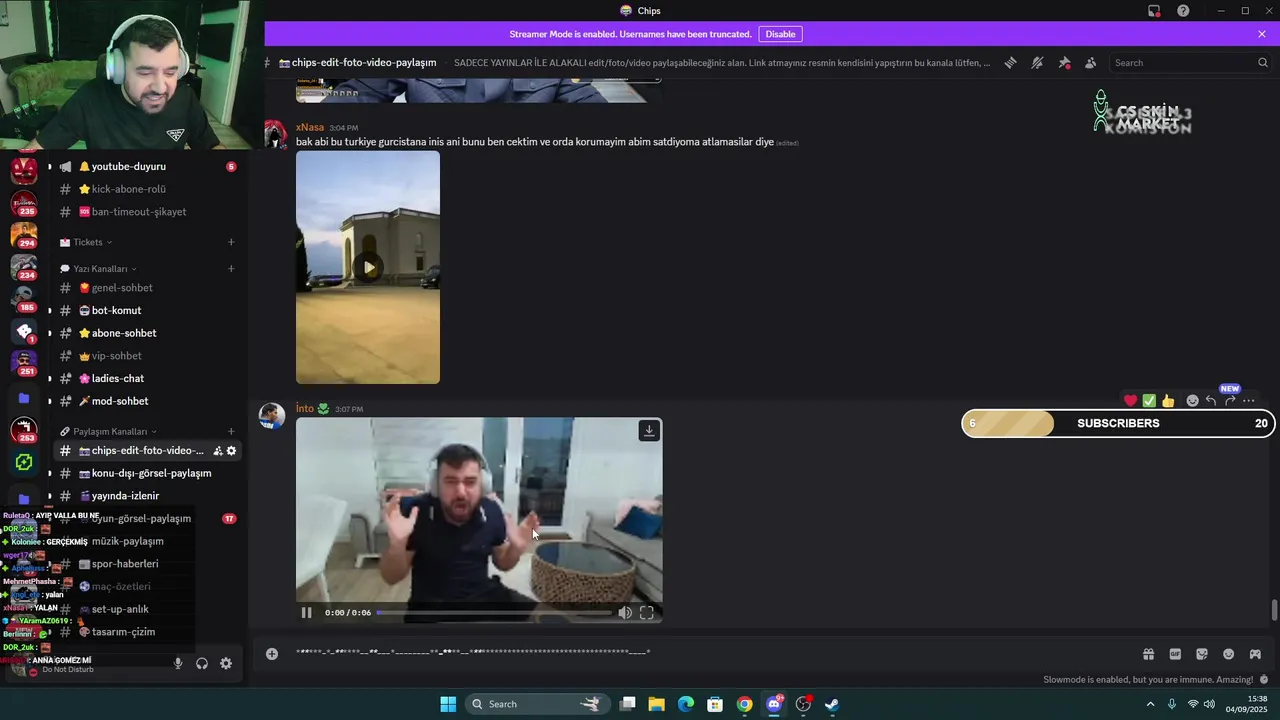Open the Activities game controller icon

1255,654
